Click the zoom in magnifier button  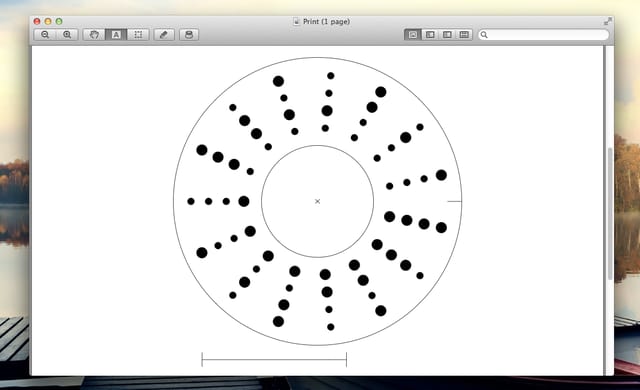pyautogui.click(x=67, y=35)
